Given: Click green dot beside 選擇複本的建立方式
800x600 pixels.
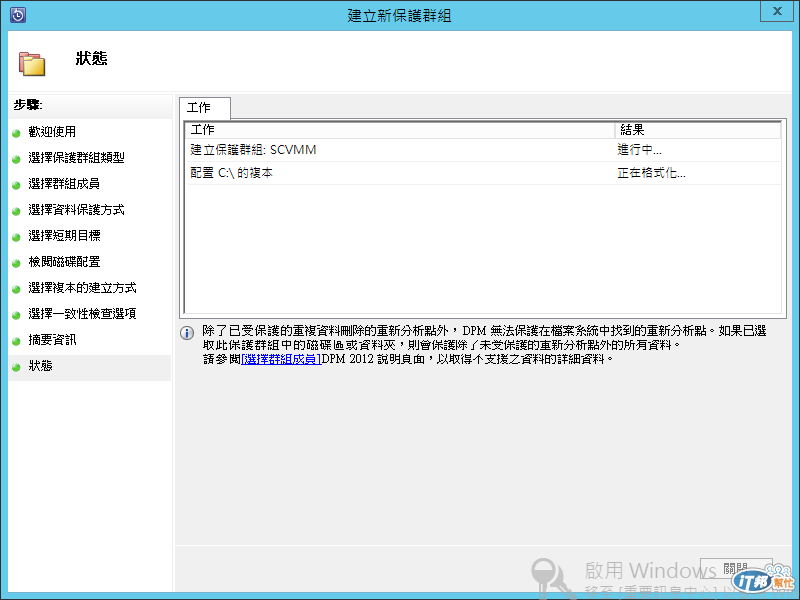Looking at the screenshot, I should point(16,289).
